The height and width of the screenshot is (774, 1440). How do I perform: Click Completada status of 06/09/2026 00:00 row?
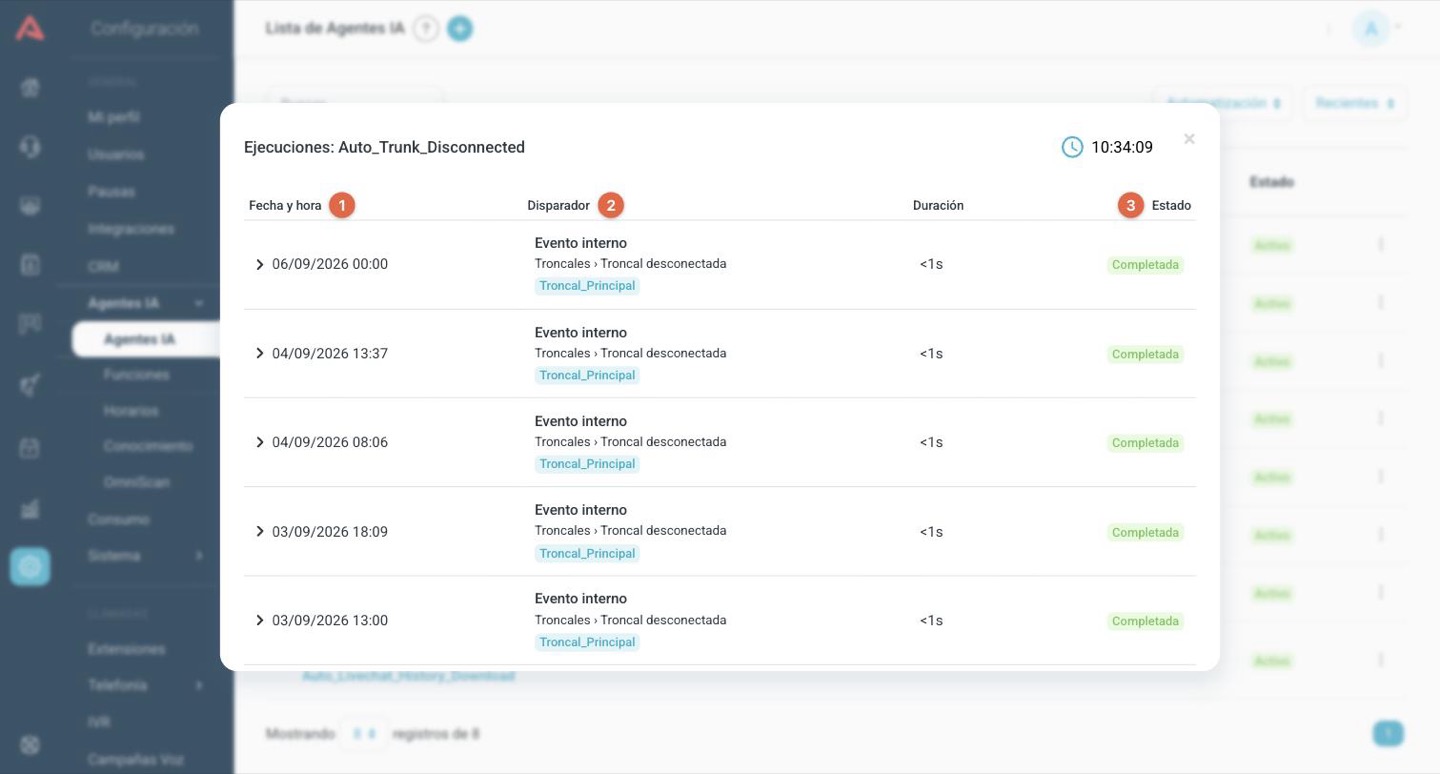coord(1145,265)
